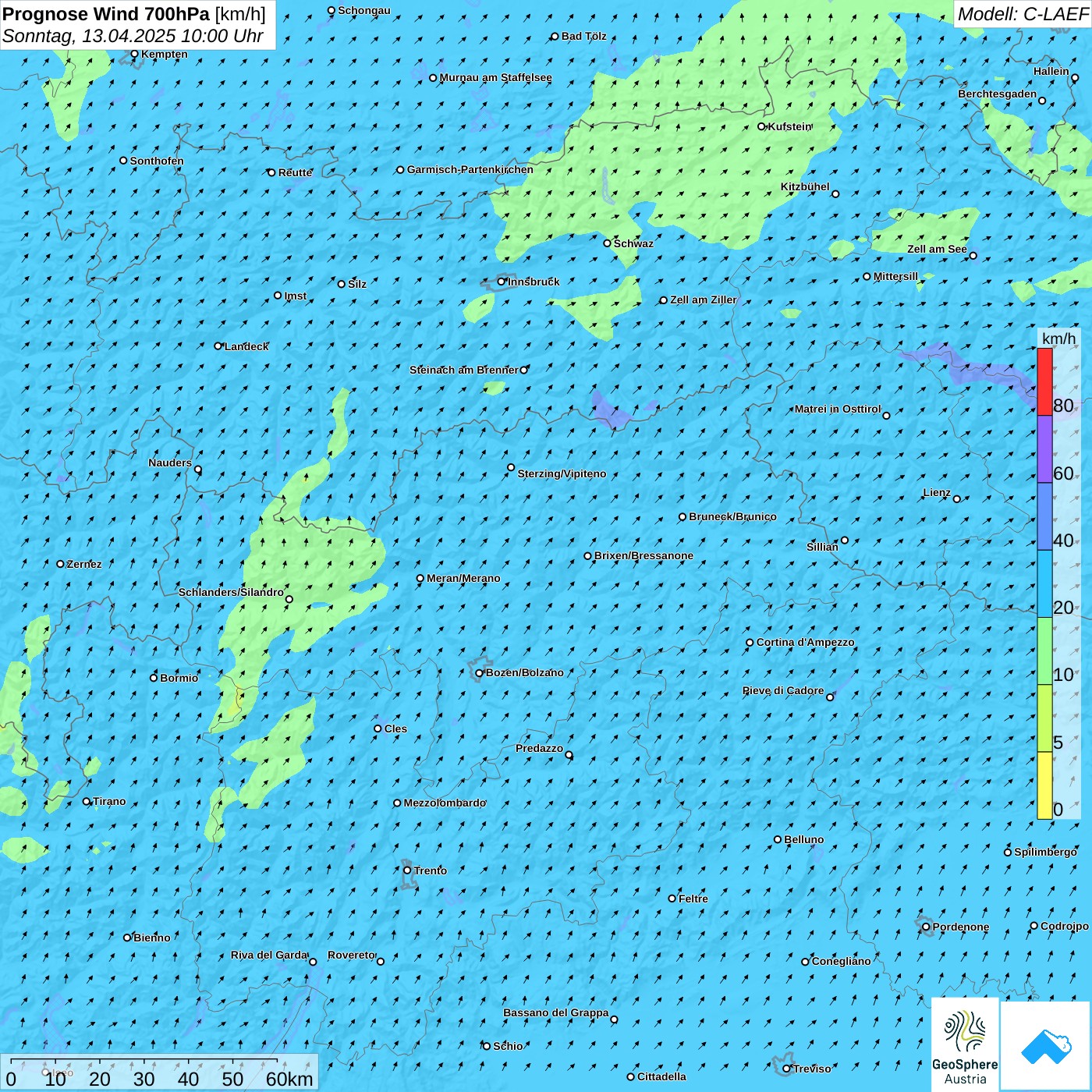Click the Schlanders/Silandro label
This screenshot has height=1092, width=1092.
tap(231, 592)
